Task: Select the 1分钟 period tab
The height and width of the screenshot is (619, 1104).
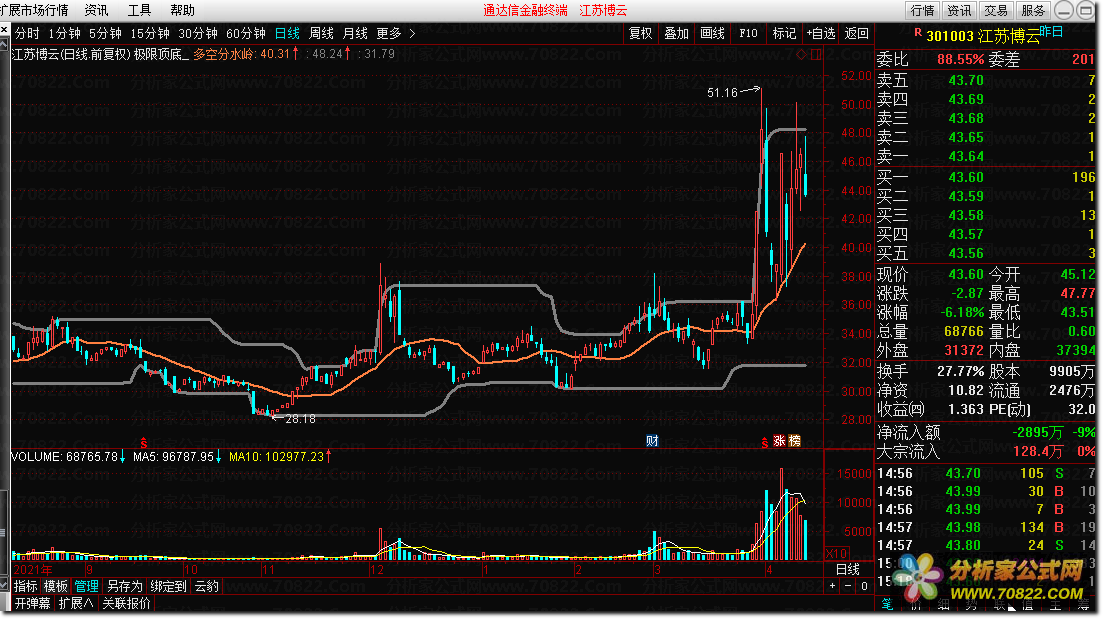Action: [64, 33]
